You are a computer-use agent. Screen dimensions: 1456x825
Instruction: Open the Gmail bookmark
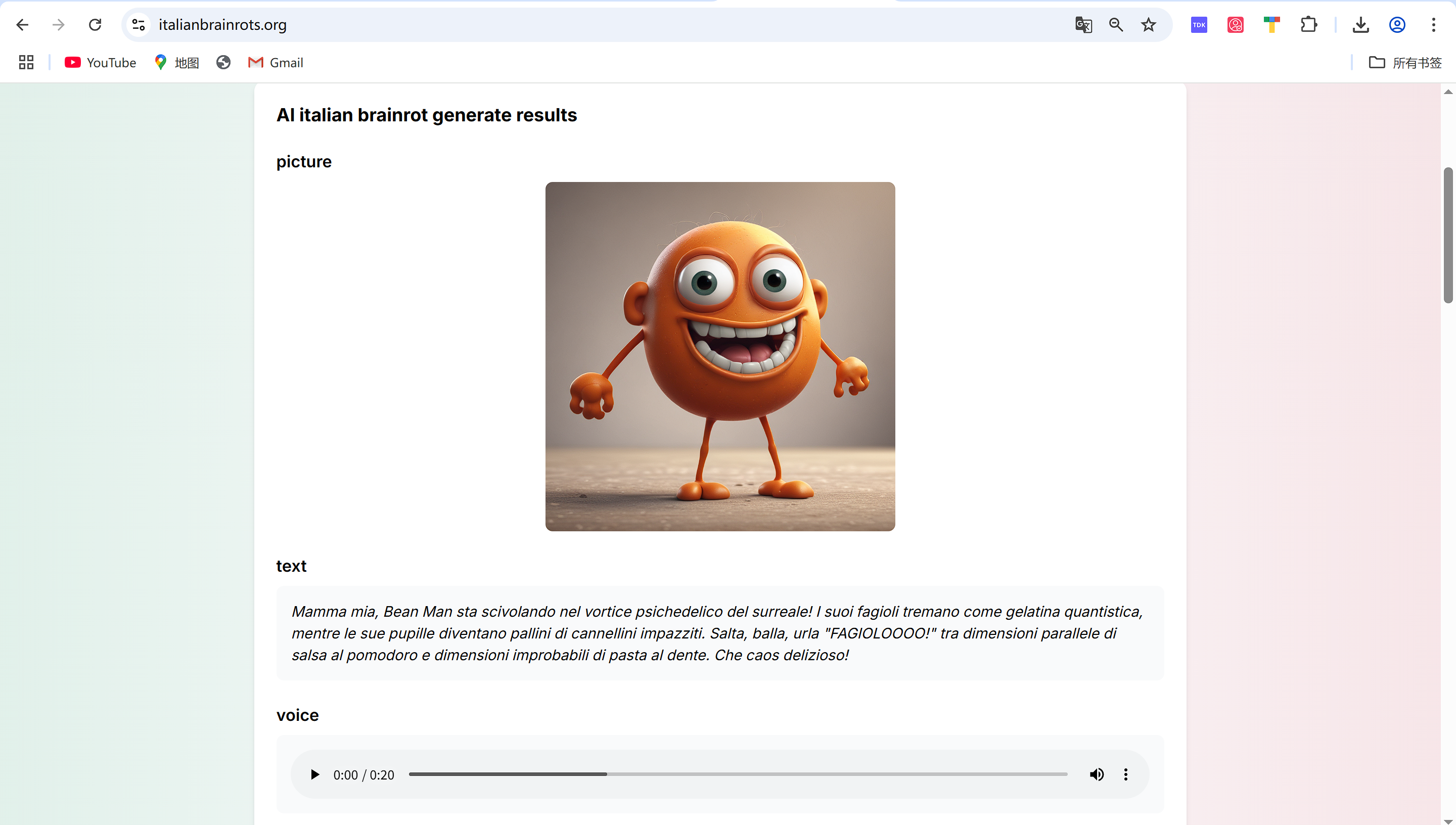[276, 63]
